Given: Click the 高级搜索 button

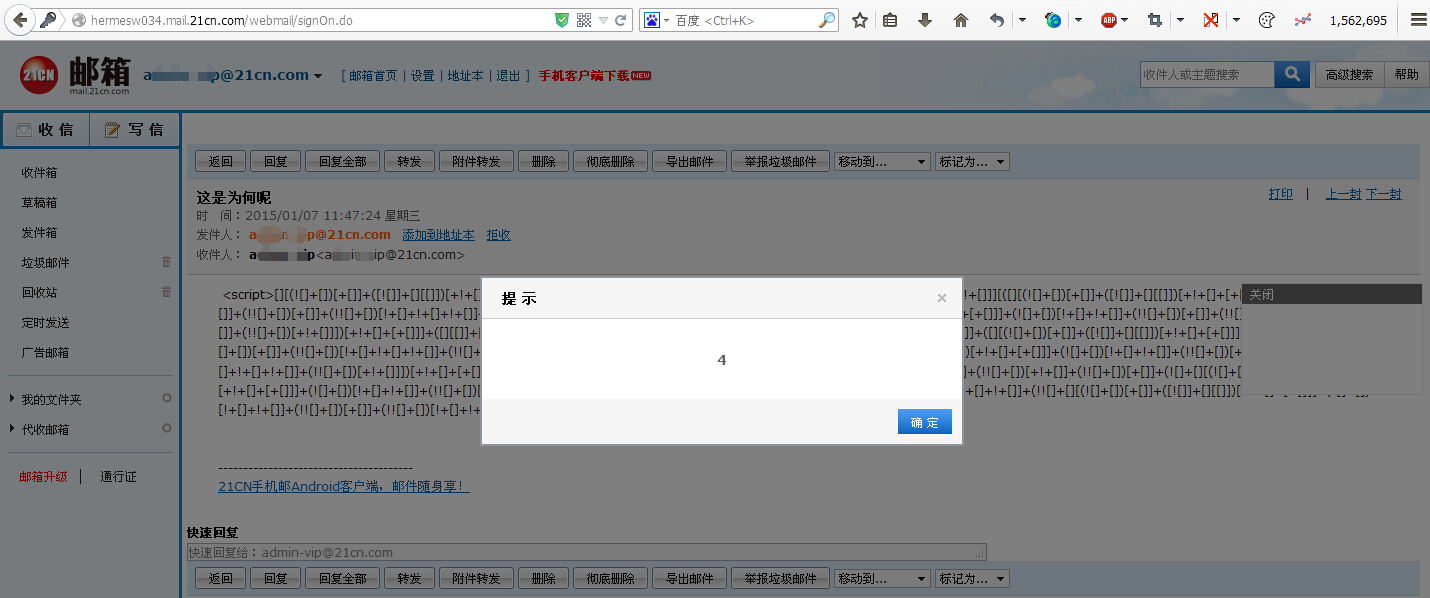Looking at the screenshot, I should pos(1349,74).
